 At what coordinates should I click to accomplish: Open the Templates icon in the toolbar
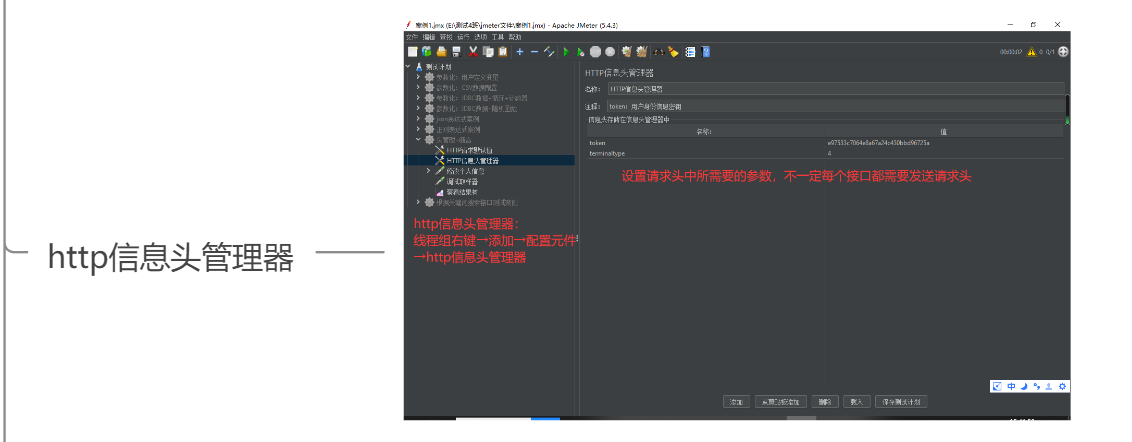click(x=427, y=52)
